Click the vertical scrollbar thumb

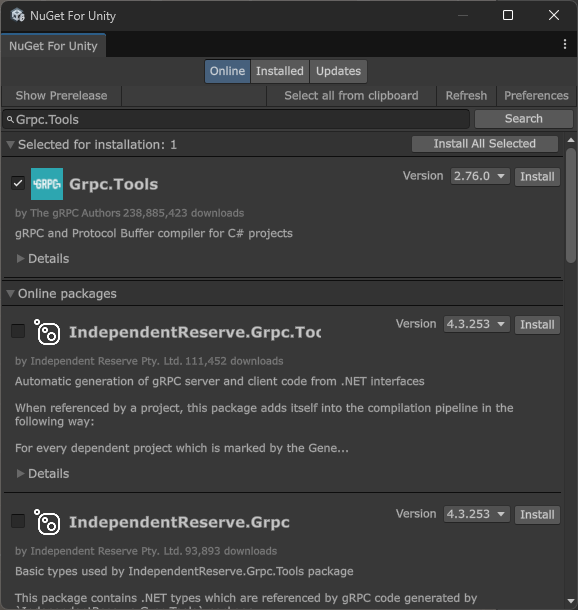click(571, 205)
